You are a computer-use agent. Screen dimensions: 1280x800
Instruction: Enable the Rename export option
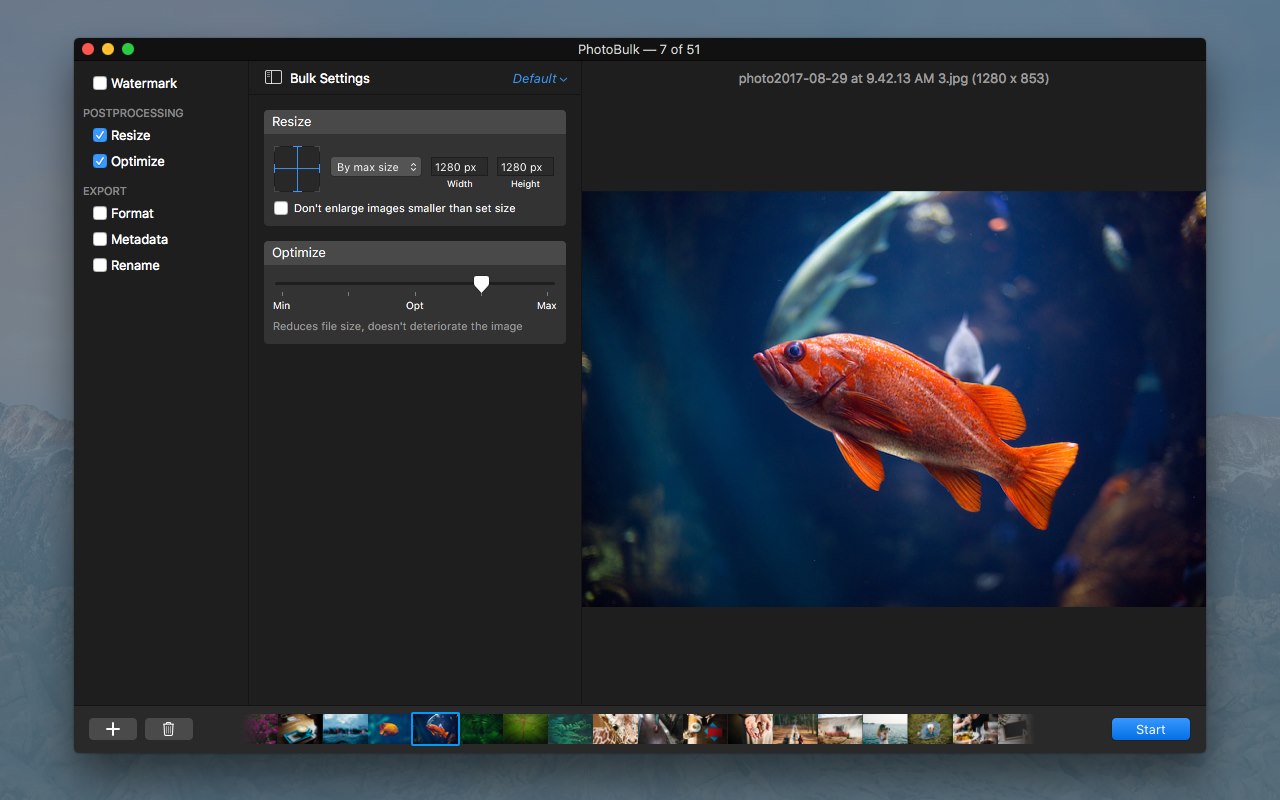point(99,265)
